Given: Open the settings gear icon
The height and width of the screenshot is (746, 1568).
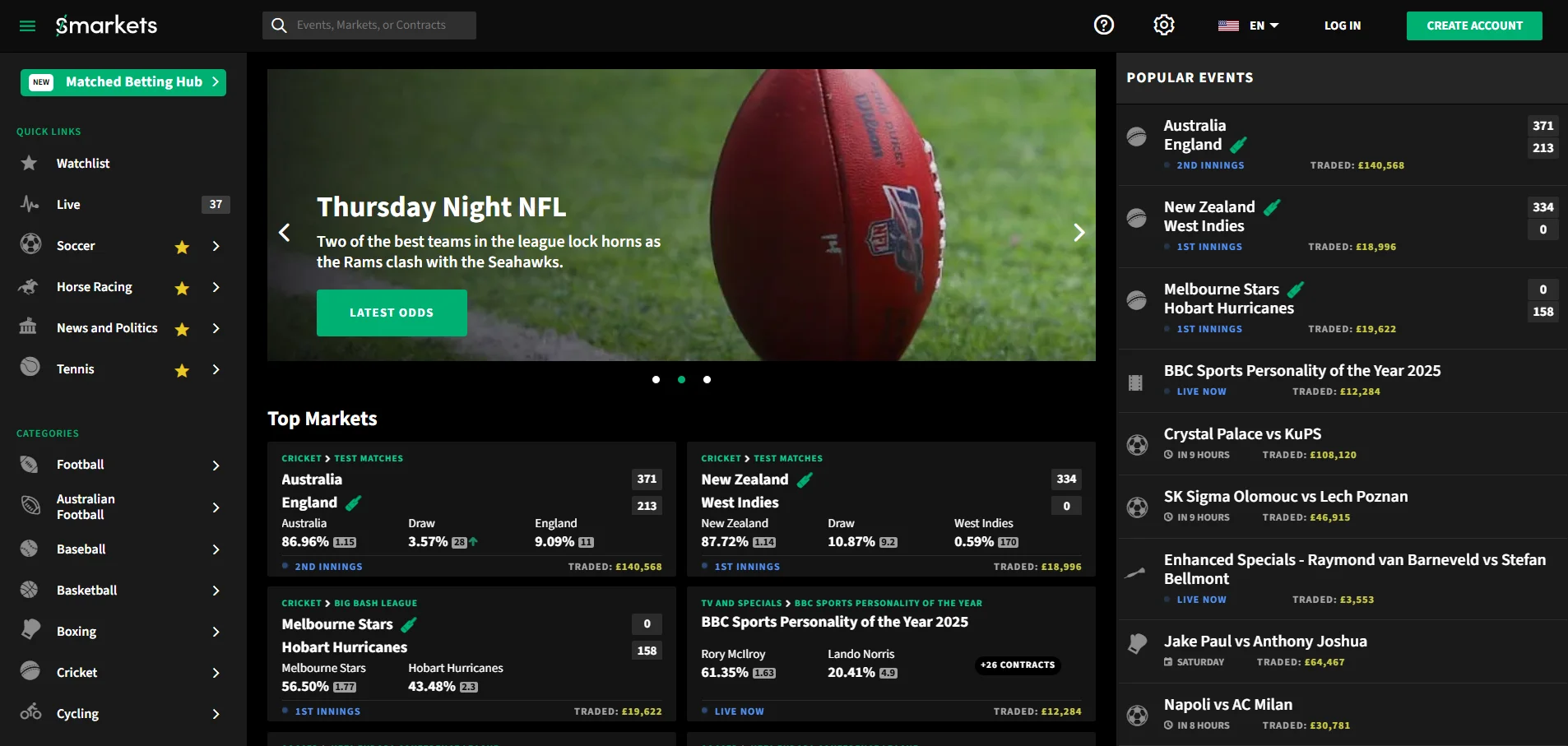Looking at the screenshot, I should pyautogui.click(x=1164, y=25).
